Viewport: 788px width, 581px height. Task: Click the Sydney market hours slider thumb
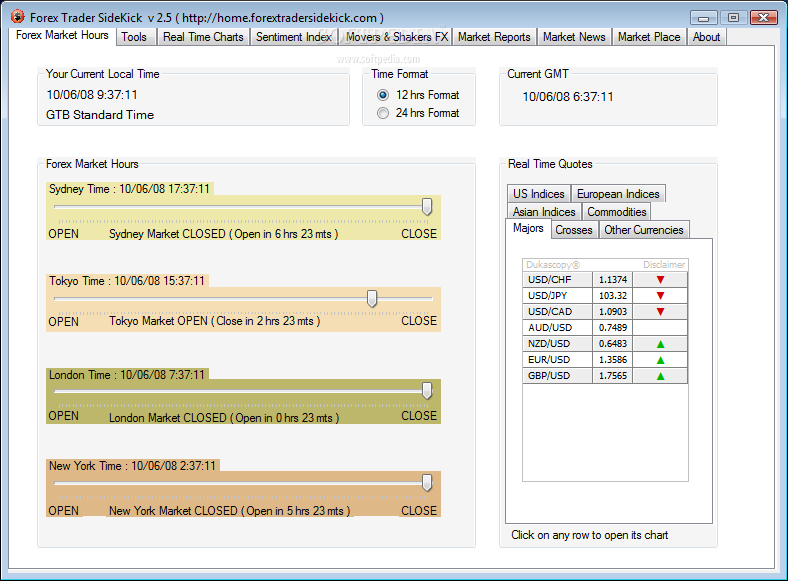[x=427, y=206]
